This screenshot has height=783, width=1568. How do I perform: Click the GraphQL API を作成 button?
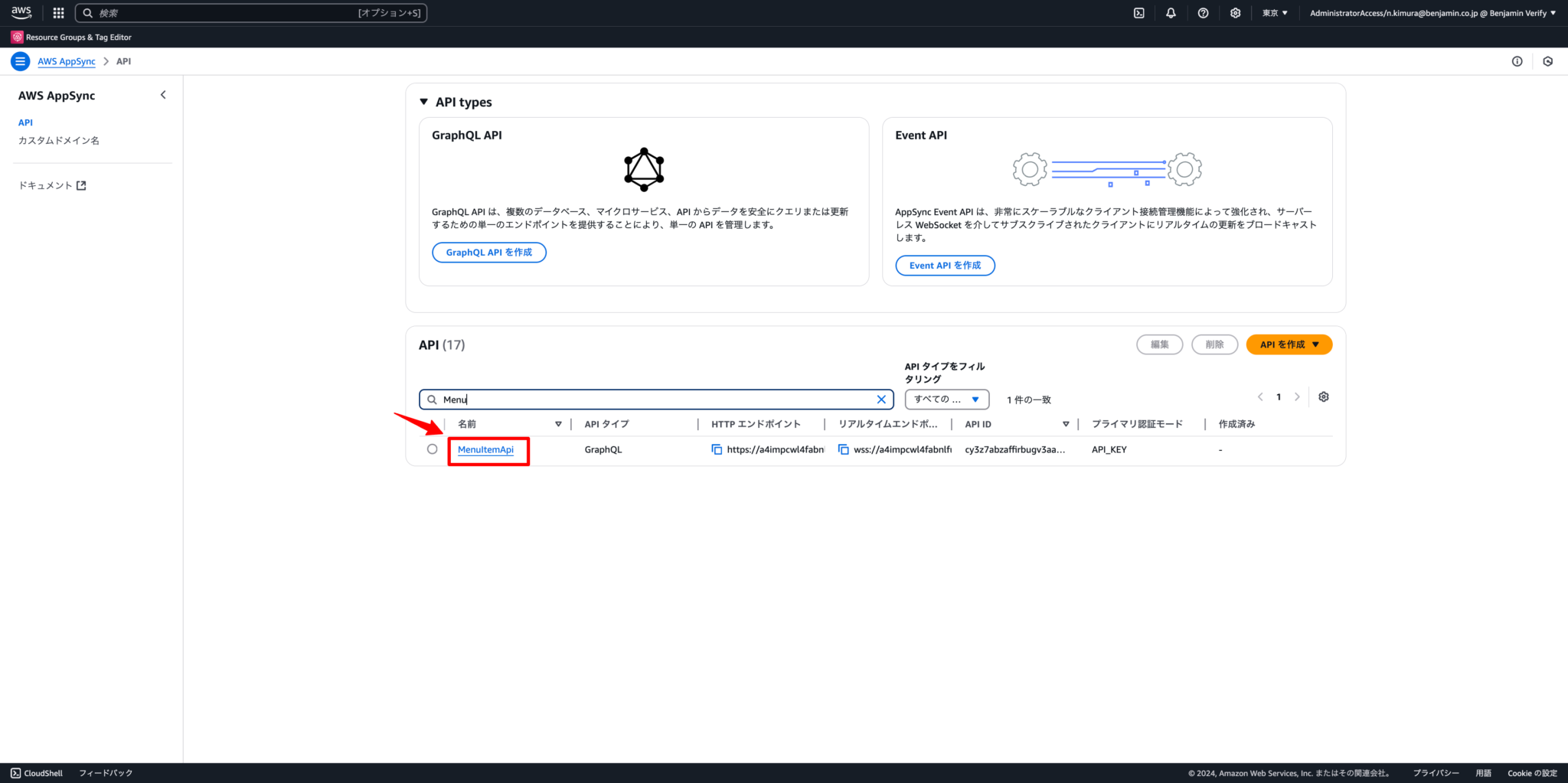click(488, 252)
